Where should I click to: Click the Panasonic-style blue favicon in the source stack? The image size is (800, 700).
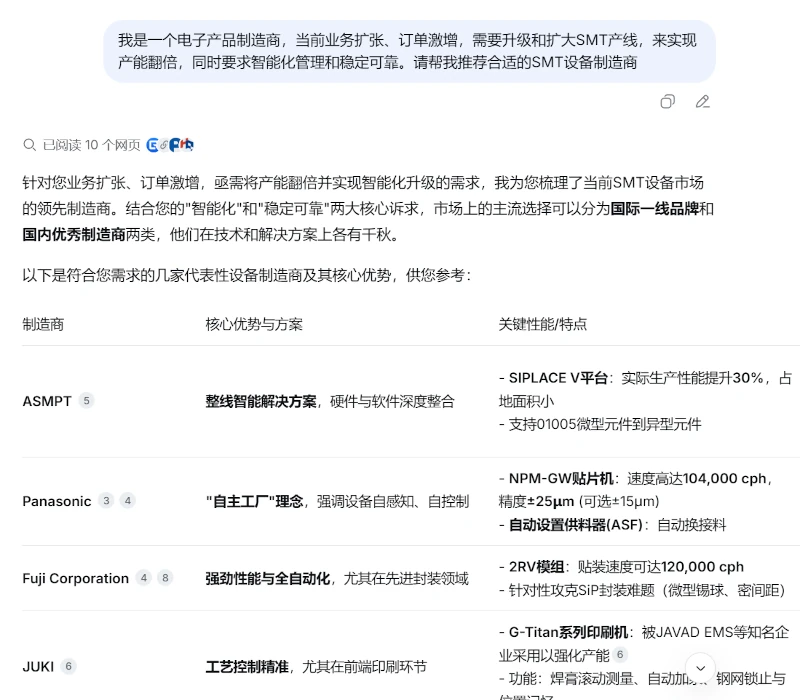[174, 145]
